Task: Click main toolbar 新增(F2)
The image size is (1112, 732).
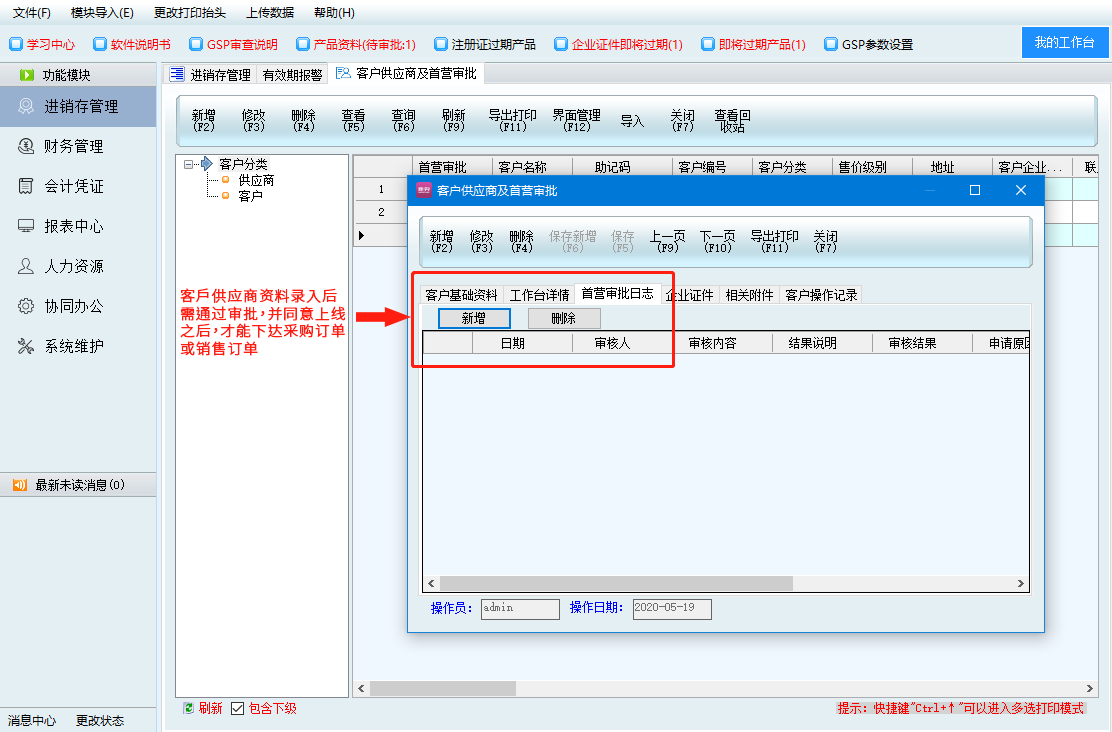Action: click(x=204, y=121)
